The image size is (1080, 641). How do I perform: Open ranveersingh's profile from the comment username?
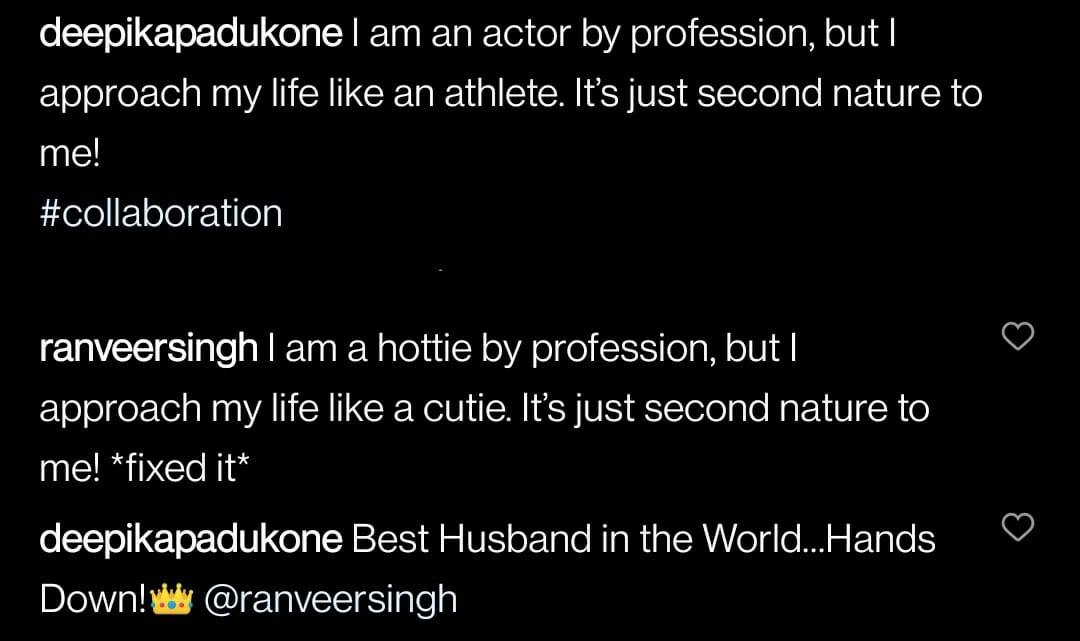pos(148,349)
